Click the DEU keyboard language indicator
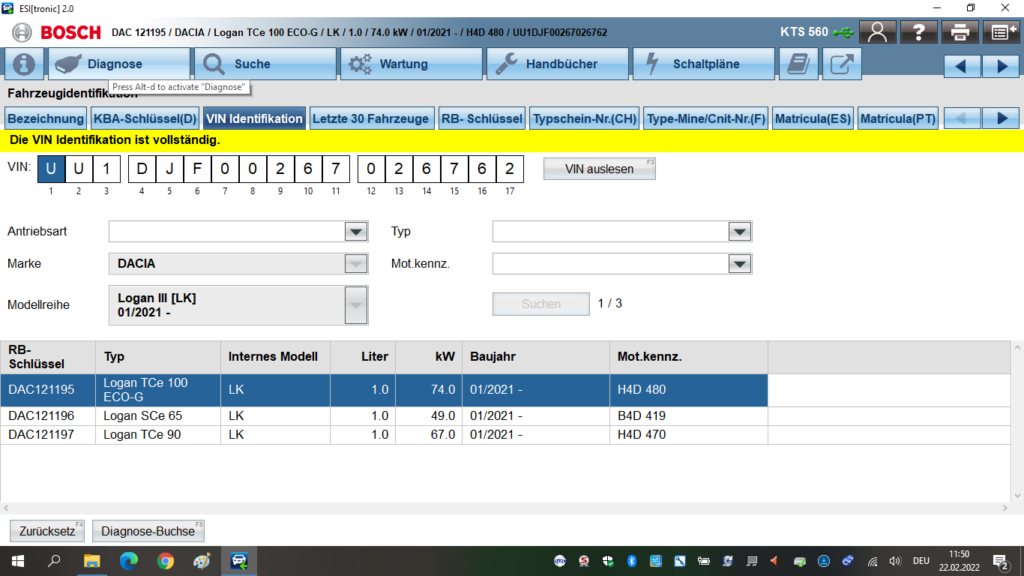The width and height of the screenshot is (1024, 576). [x=921, y=561]
